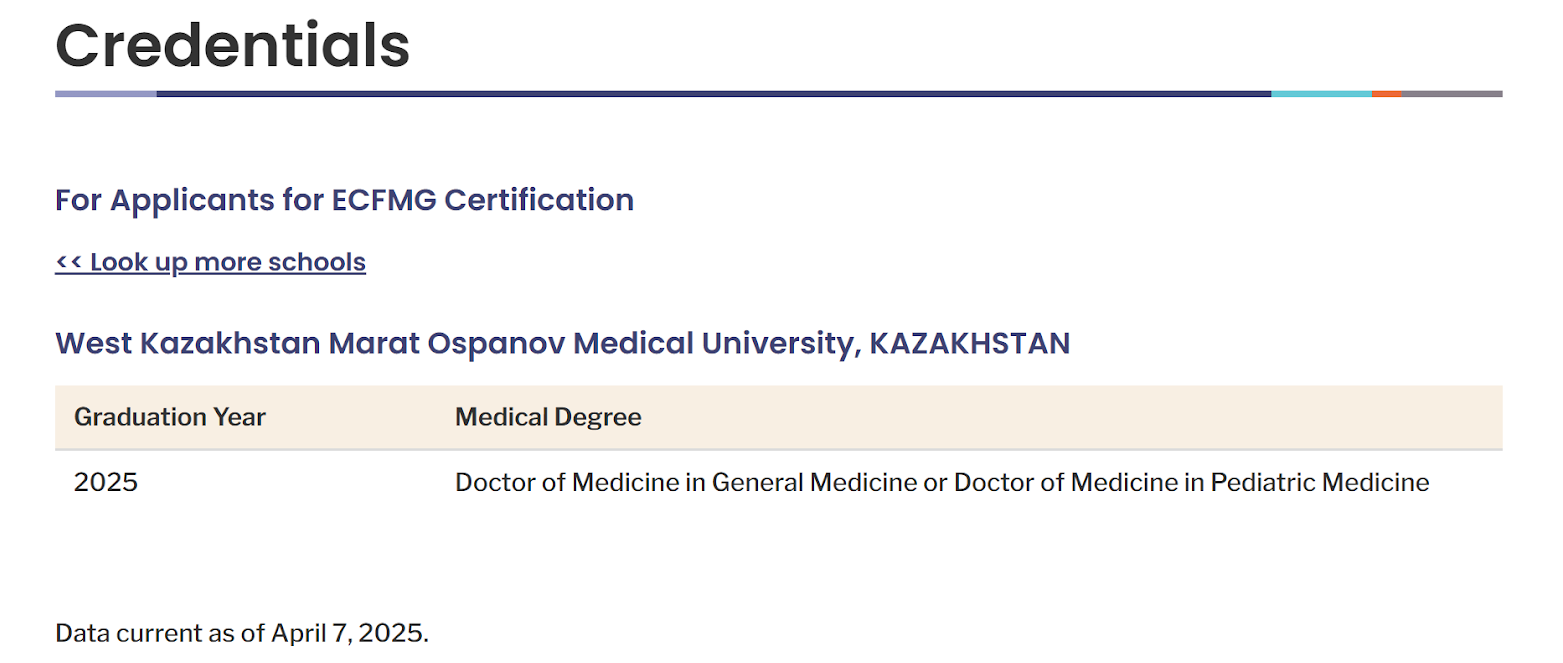Click the teal segment of the divider bar
The image size is (1563, 663).
(1321, 94)
